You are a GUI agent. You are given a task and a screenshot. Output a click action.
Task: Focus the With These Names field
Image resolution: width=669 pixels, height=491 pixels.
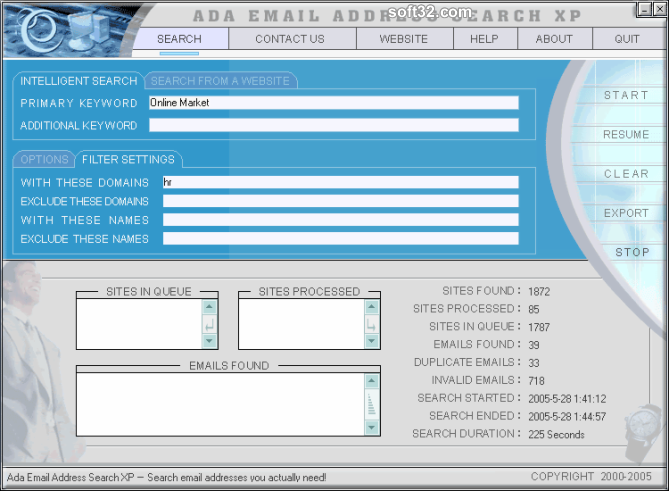tap(340, 220)
